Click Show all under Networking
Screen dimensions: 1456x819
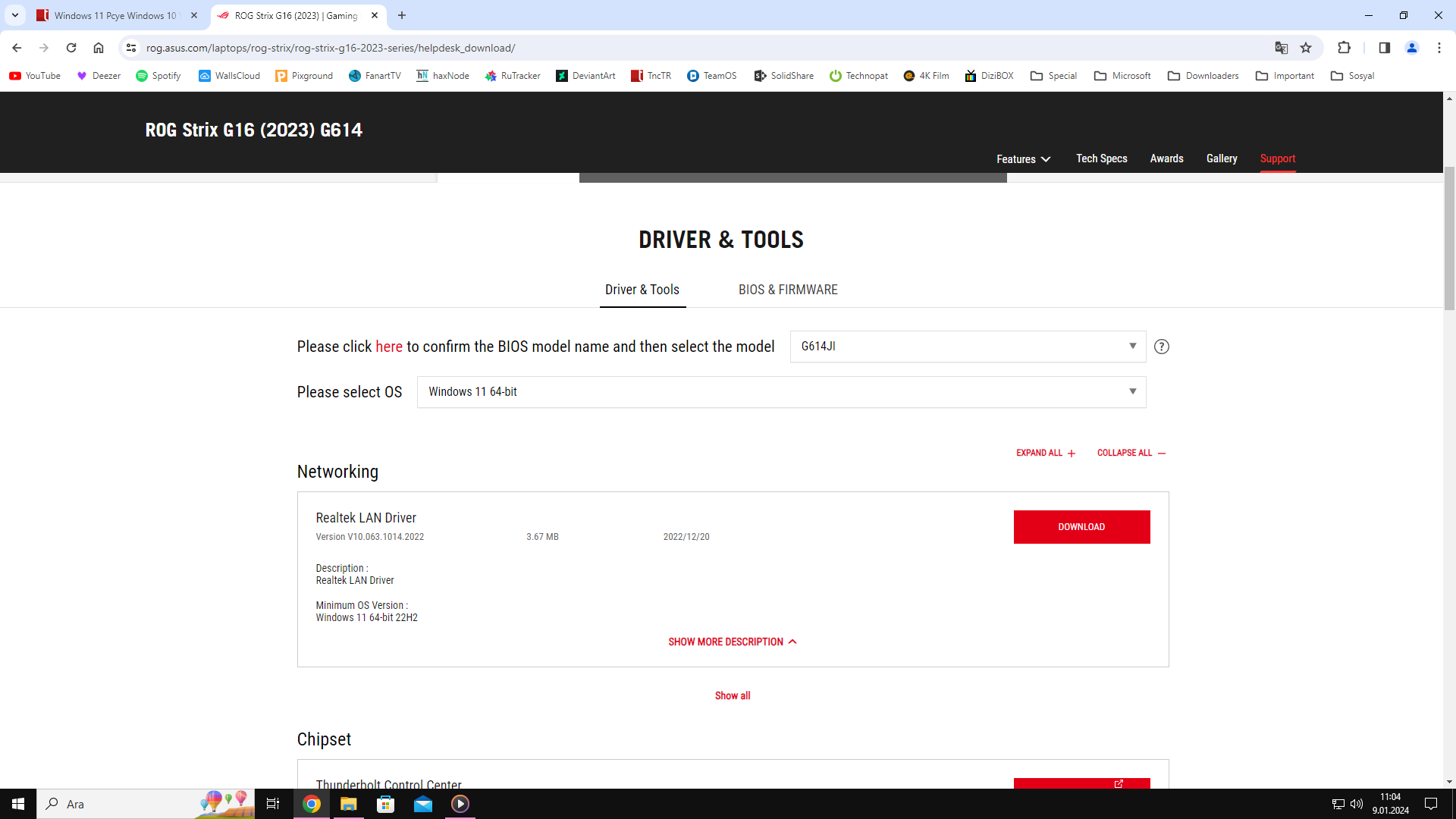(x=733, y=695)
